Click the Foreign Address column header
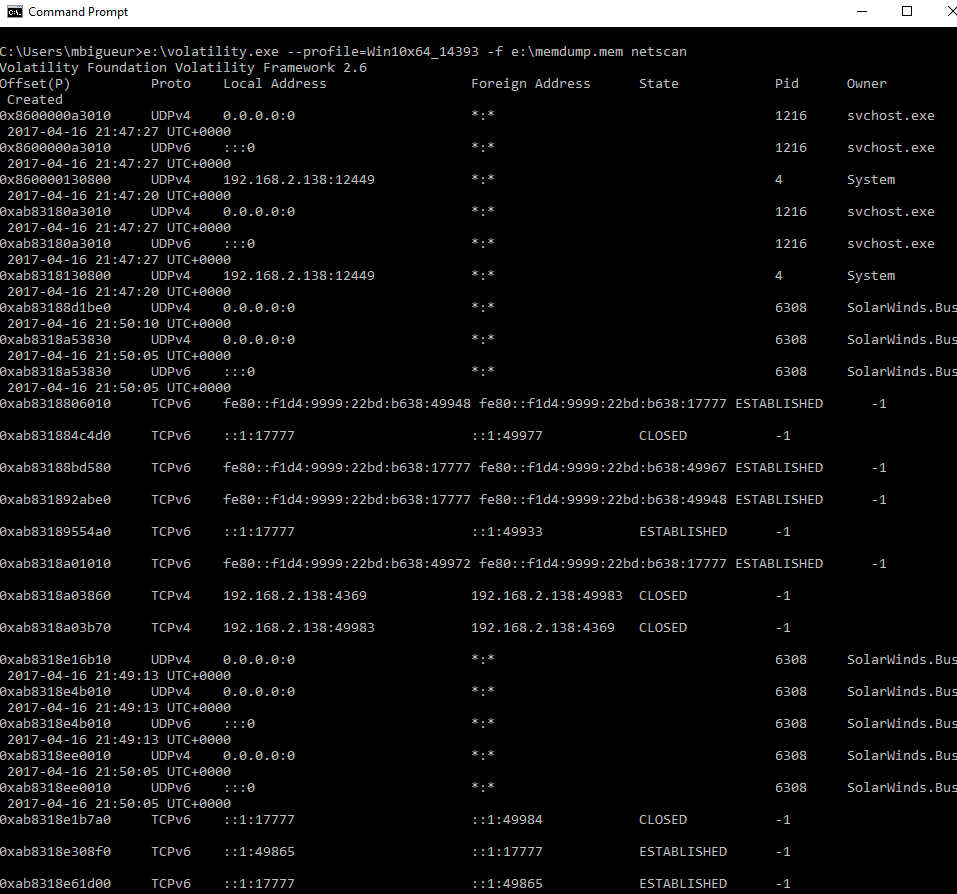957x894 pixels. [x=531, y=84]
